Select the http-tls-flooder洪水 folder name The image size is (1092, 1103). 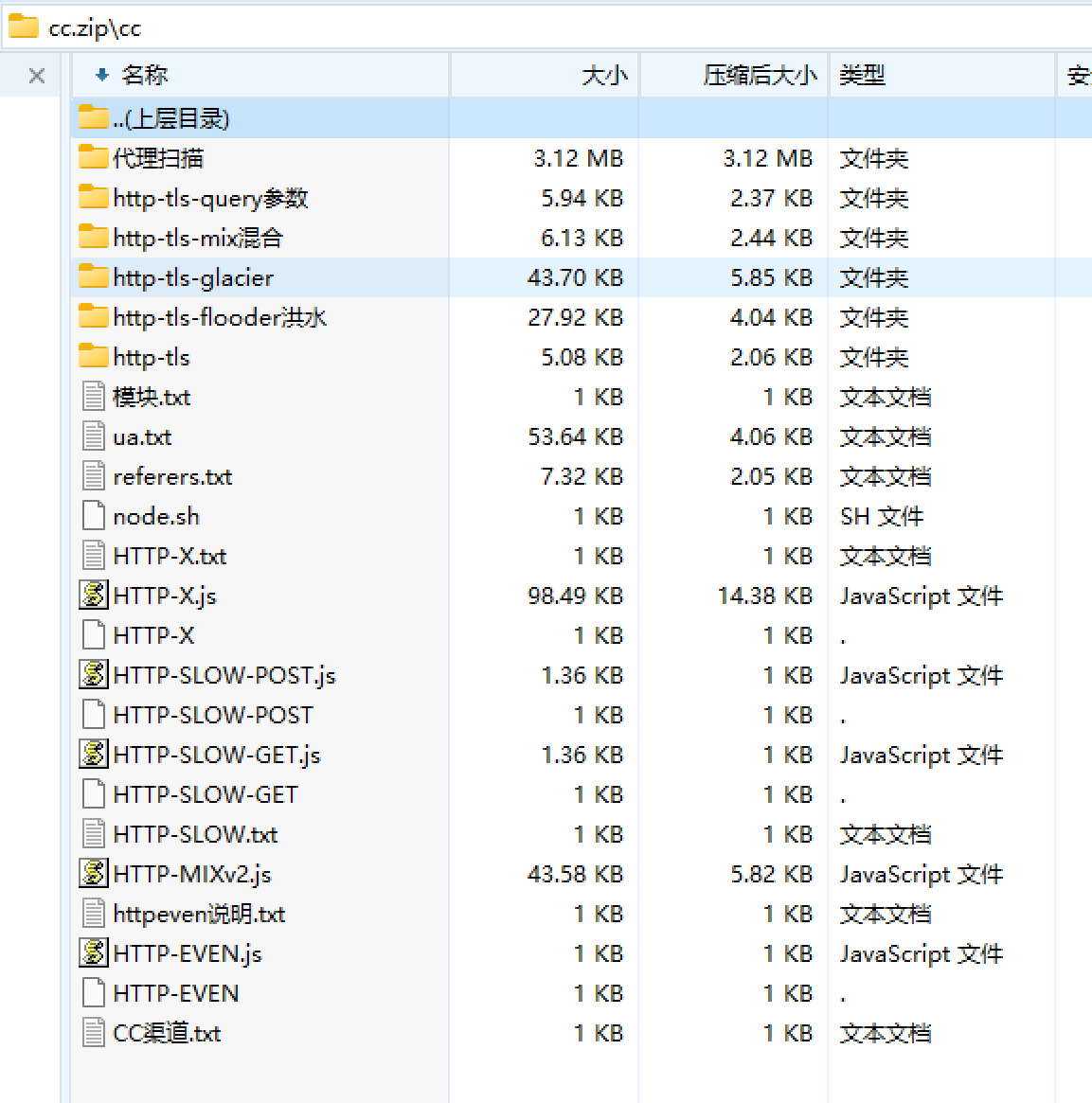click(x=220, y=317)
